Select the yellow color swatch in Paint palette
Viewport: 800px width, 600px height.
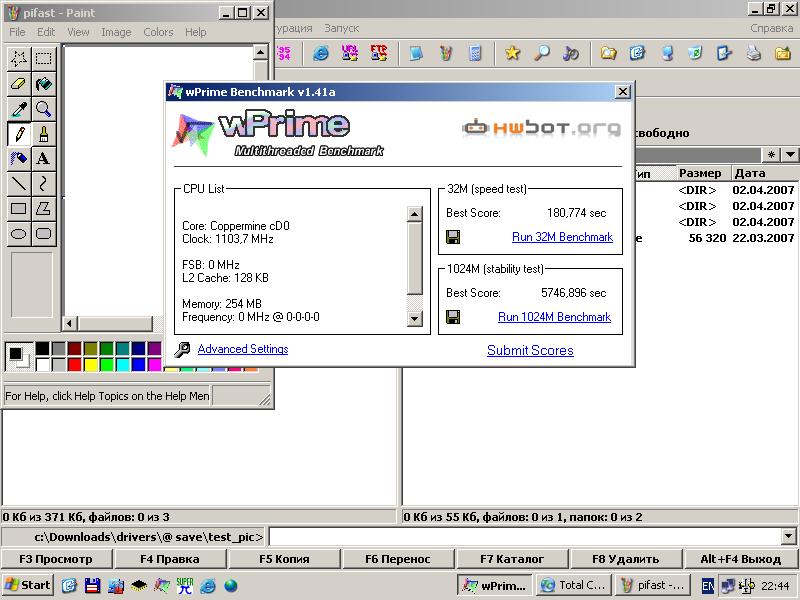(x=91, y=365)
